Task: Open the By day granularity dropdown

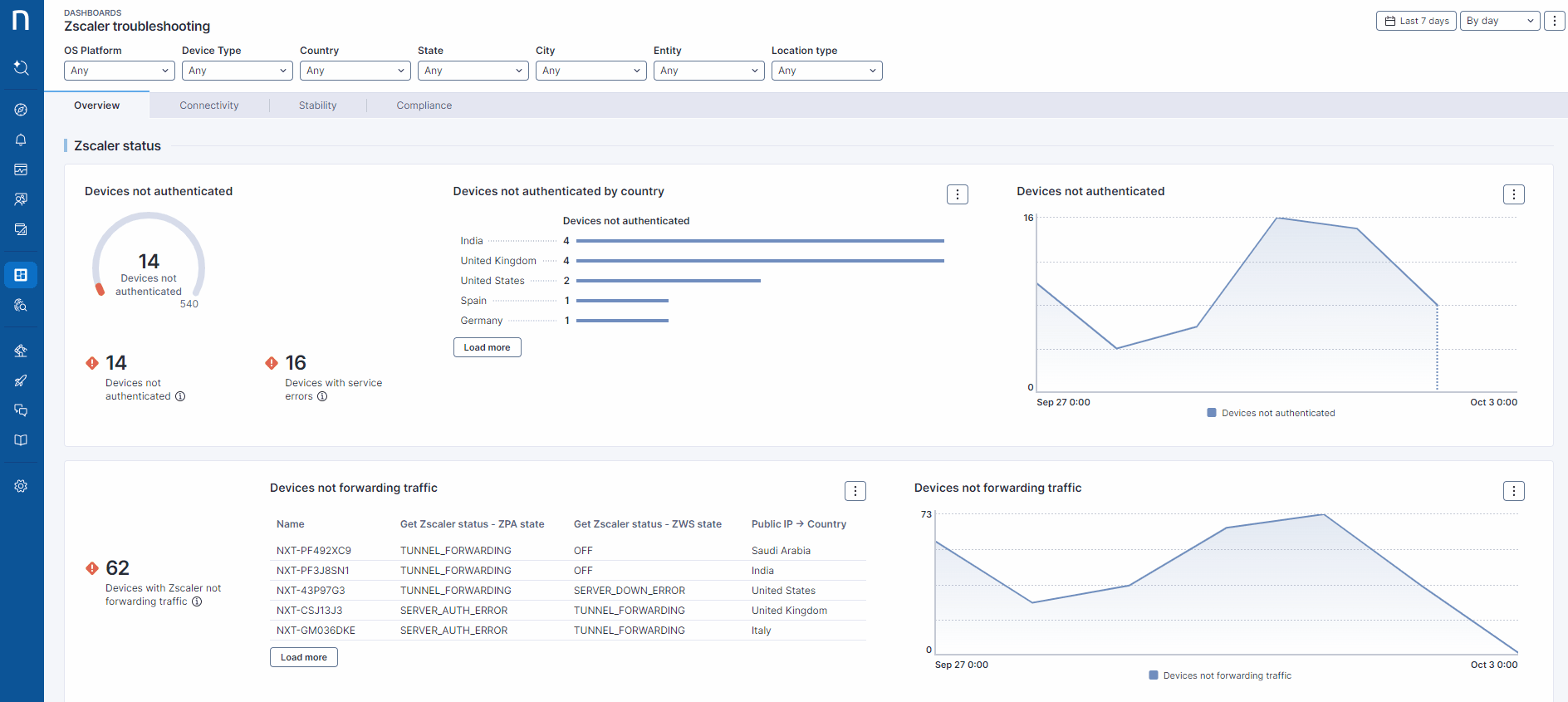Action: pos(1499,21)
